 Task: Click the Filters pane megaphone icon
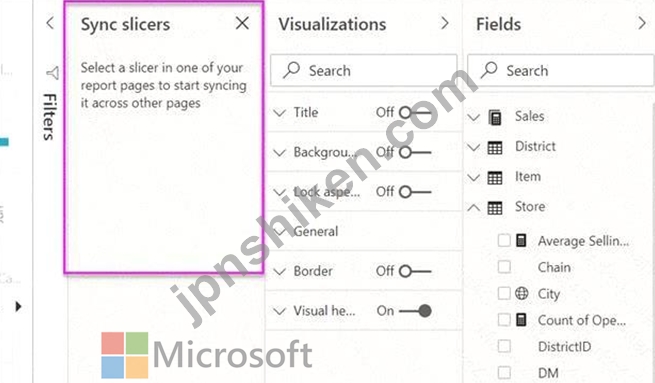pos(52,73)
